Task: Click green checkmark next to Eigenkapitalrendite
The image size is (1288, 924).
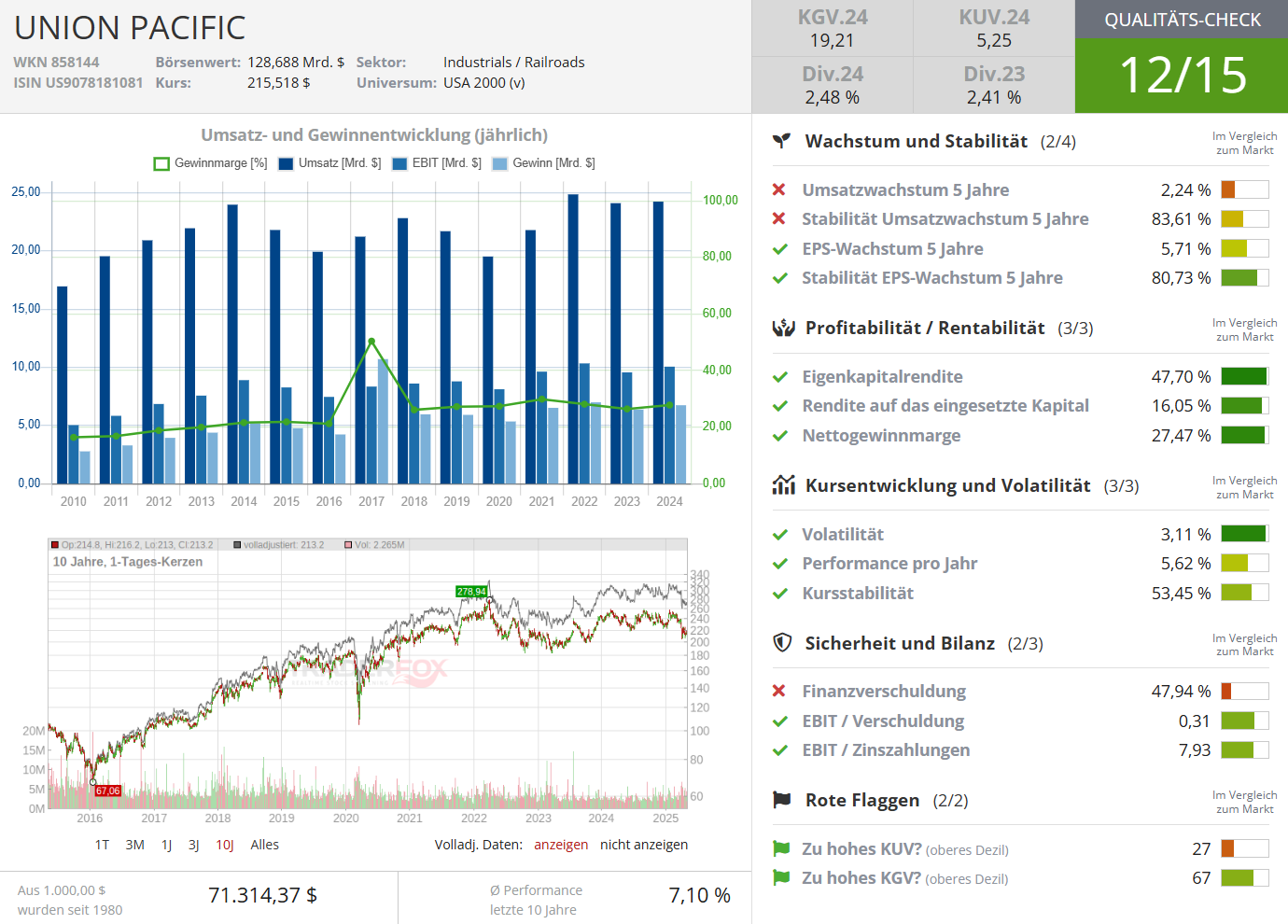Action: coord(780,377)
